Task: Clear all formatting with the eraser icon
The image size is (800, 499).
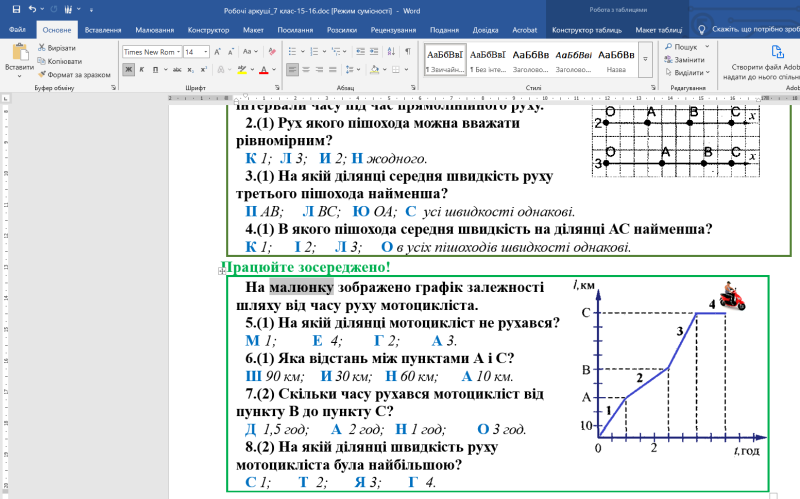Action: click(x=272, y=52)
